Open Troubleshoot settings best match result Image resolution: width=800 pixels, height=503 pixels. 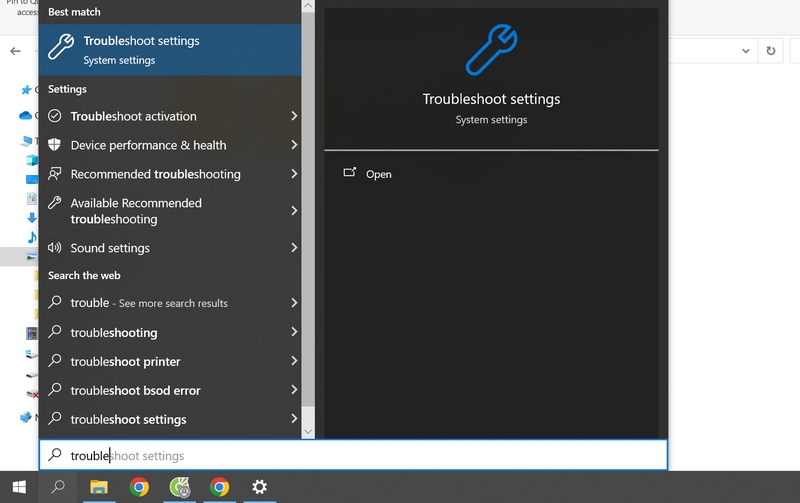click(x=170, y=50)
